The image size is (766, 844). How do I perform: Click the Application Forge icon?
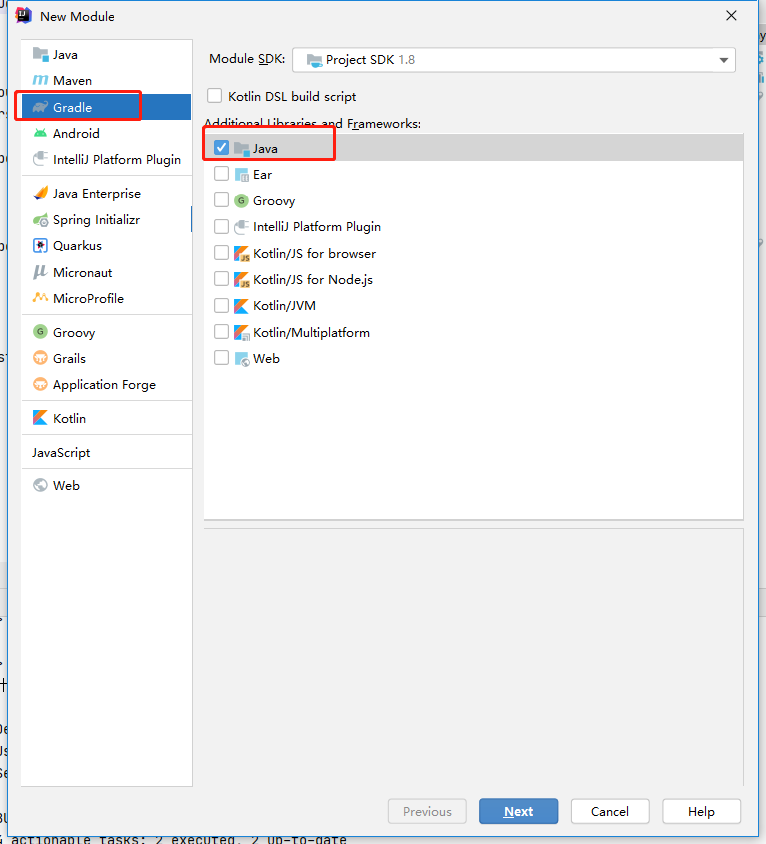pos(40,384)
